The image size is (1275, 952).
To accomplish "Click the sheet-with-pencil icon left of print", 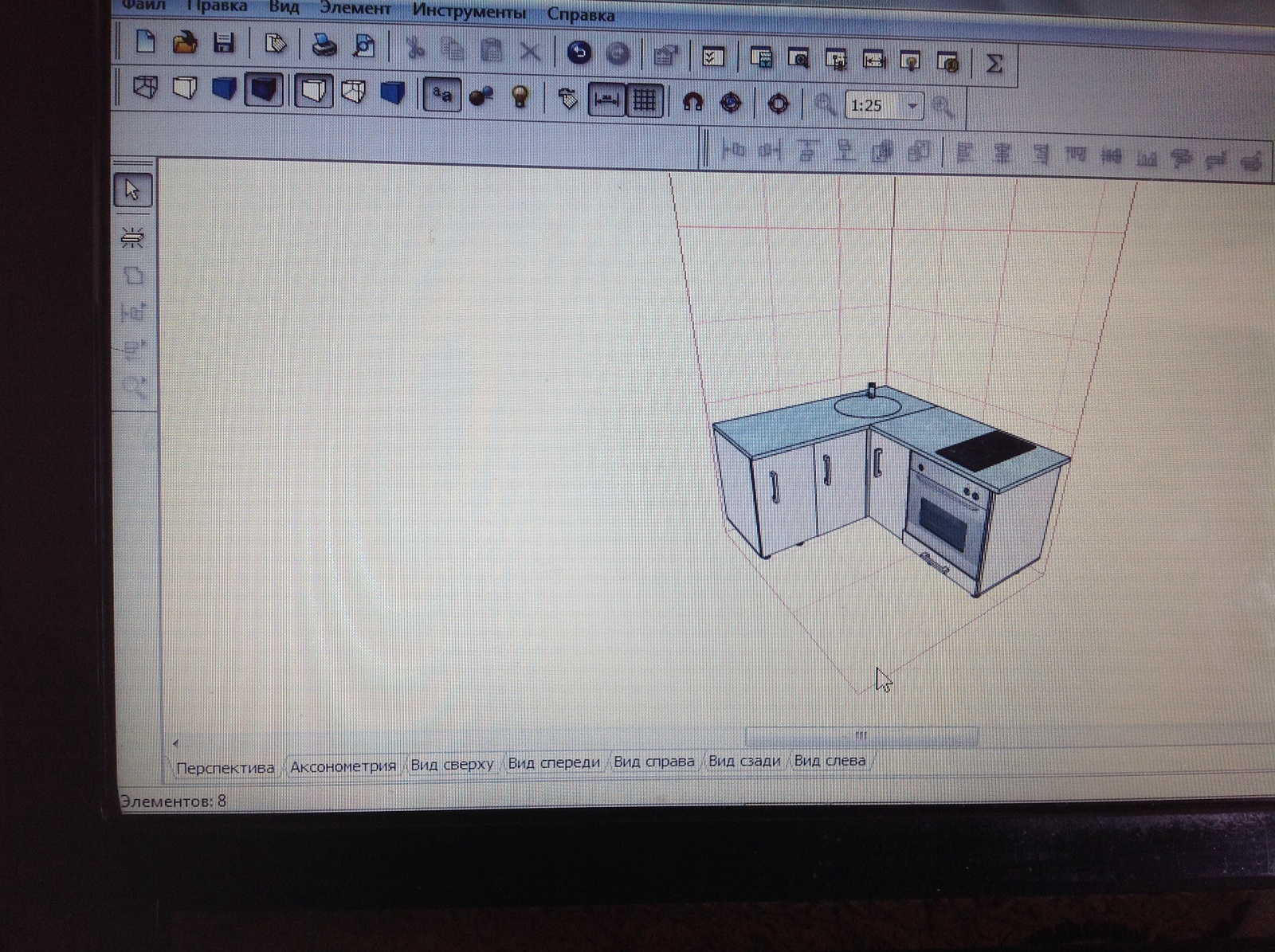I will tap(275, 44).
